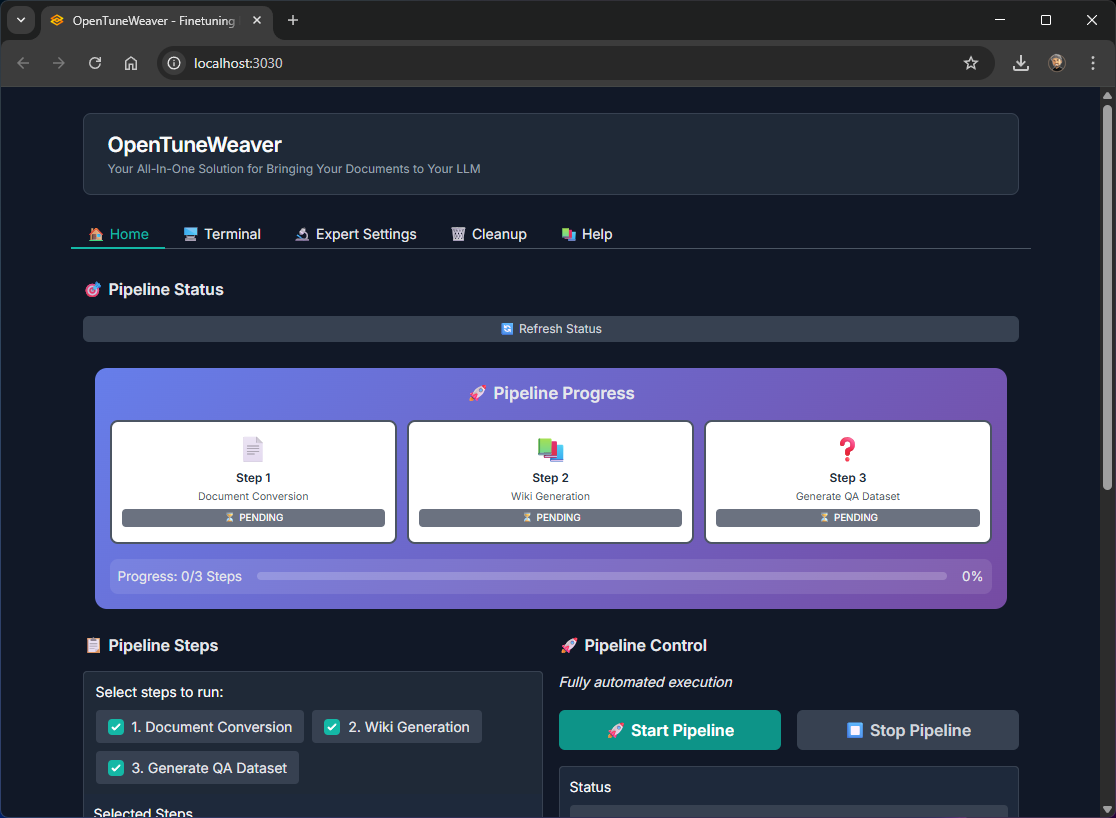Switch to the Home tab
The height and width of the screenshot is (818, 1116).
pyautogui.click(x=118, y=234)
